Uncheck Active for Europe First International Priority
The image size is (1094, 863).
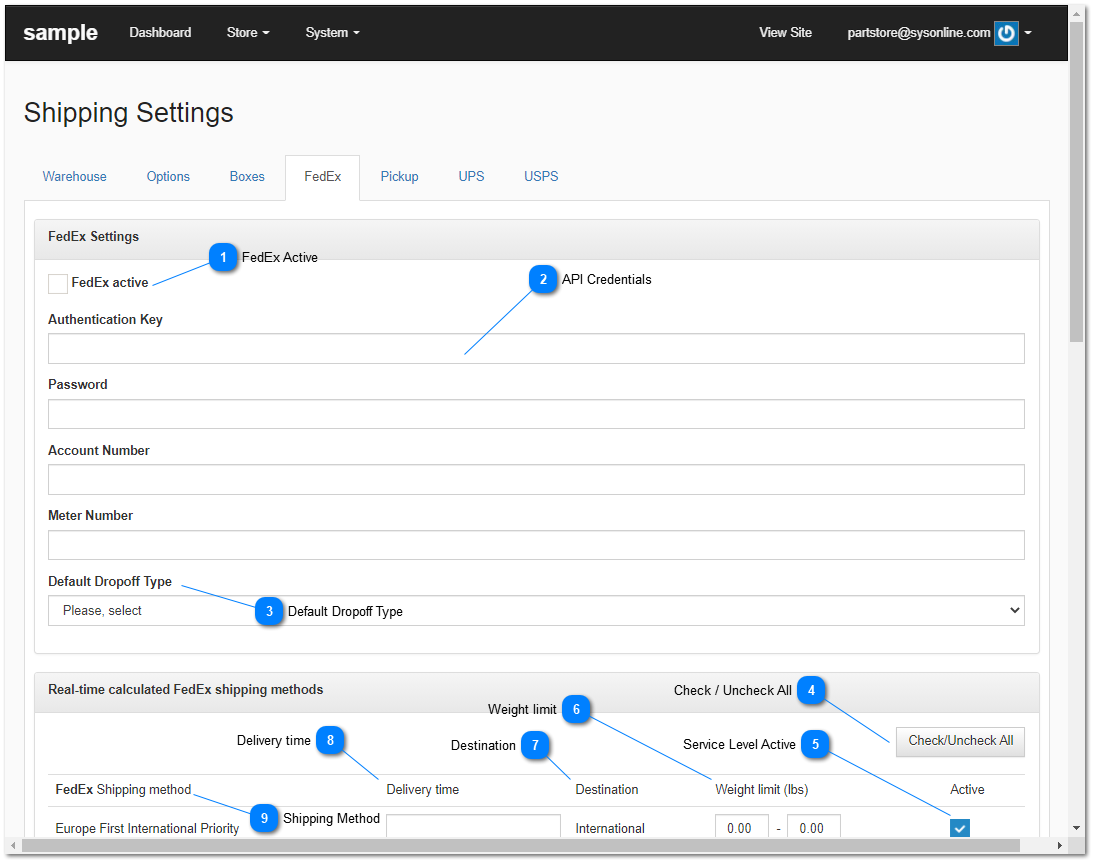(959, 828)
